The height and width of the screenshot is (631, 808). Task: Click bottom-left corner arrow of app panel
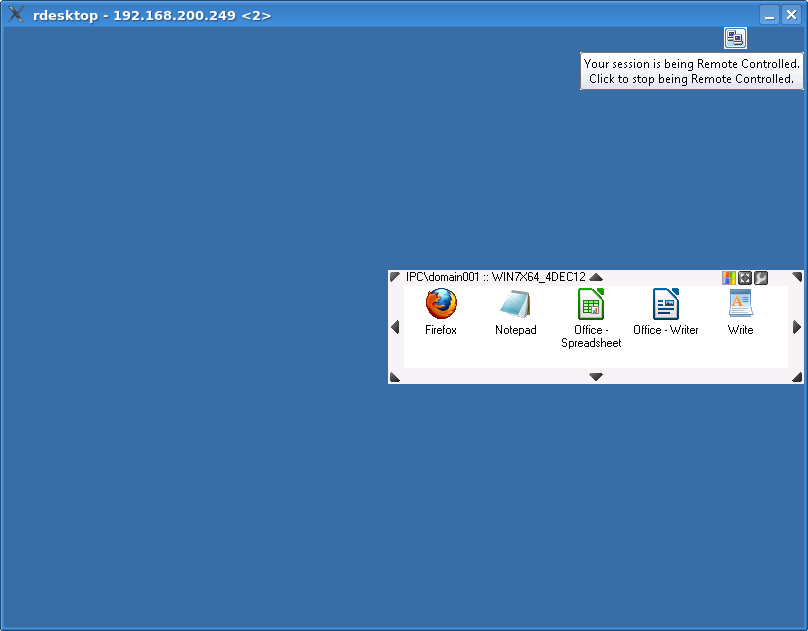pyautogui.click(x=394, y=377)
